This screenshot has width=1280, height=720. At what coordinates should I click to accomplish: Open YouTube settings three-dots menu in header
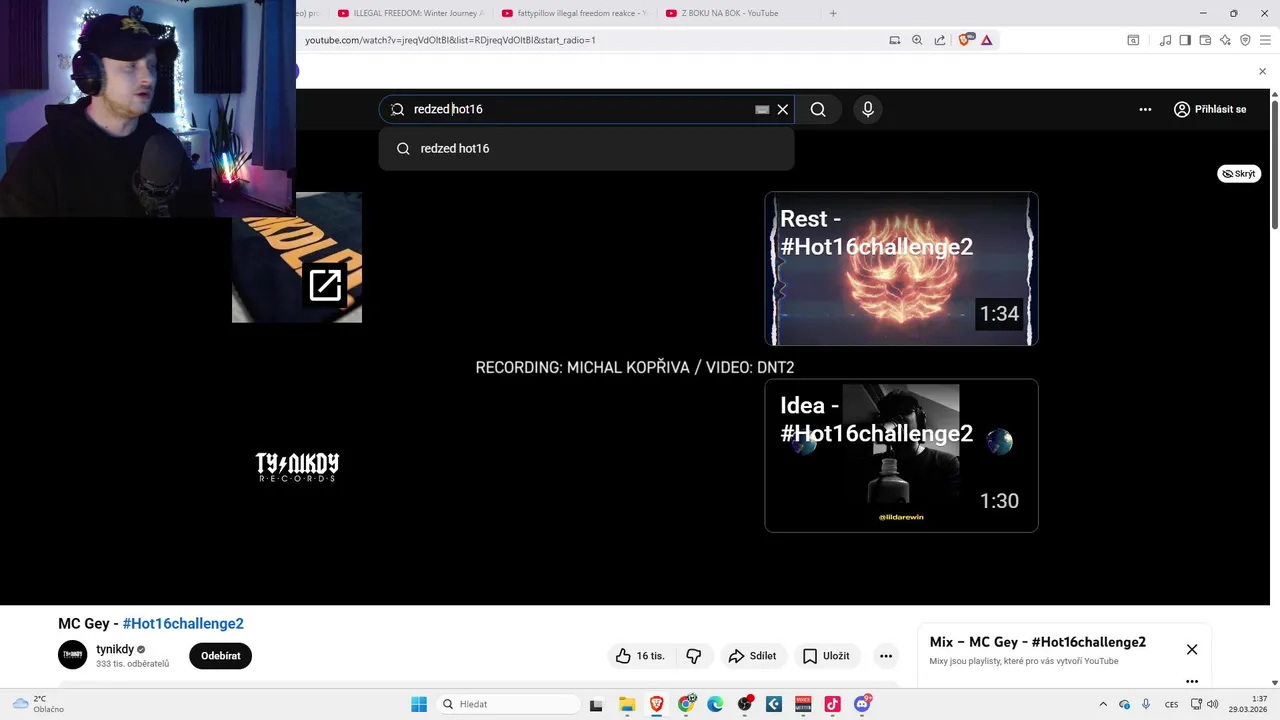point(1146,109)
